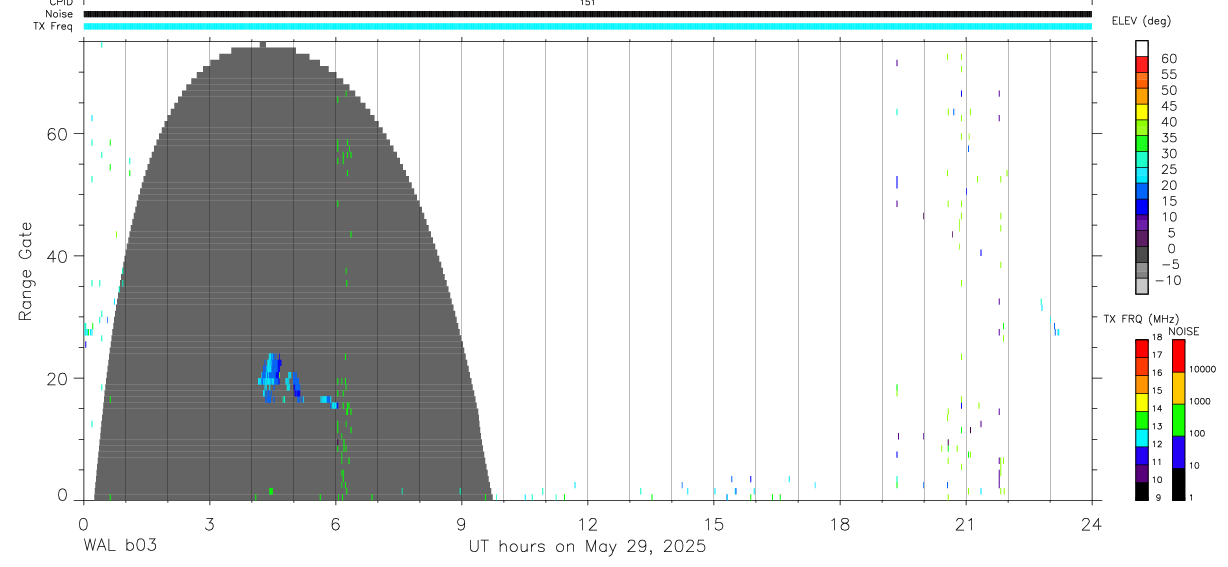
Task: Click the black TX FRQ segment between 10 and 9
Action: tap(1142, 491)
